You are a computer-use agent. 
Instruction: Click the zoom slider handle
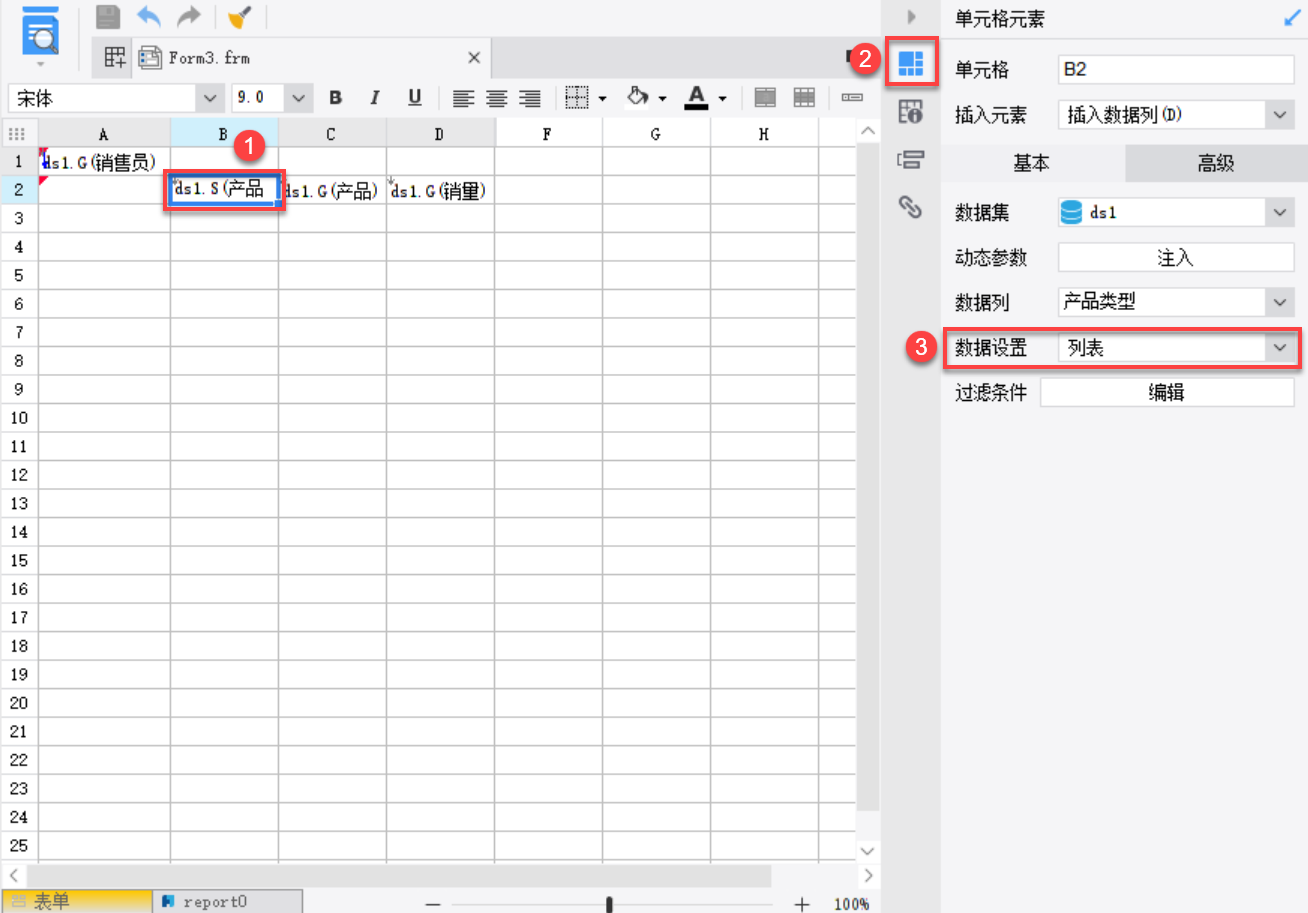(x=609, y=904)
